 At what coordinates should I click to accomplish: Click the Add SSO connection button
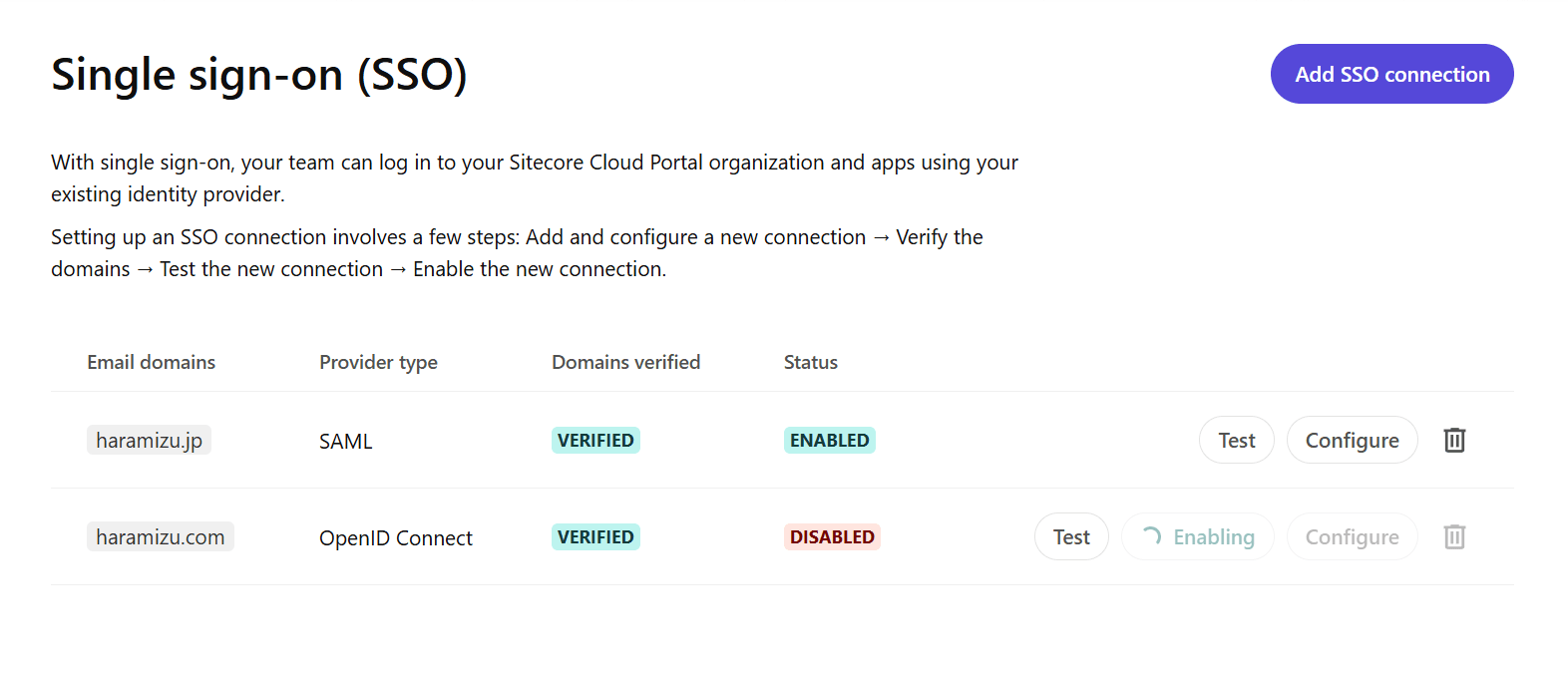pos(1391,74)
